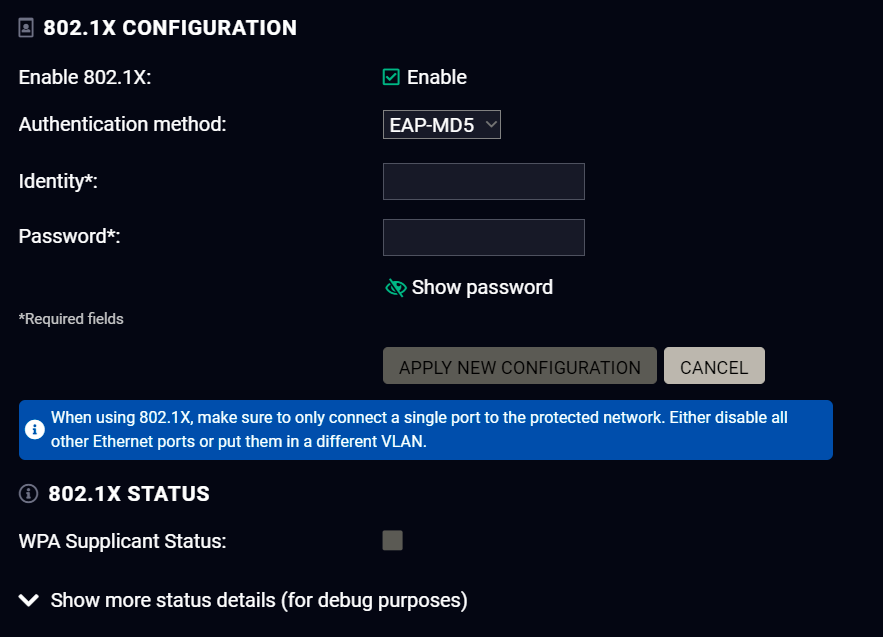Click the info icon in blue notice
Image resolution: width=883 pixels, height=637 pixels.
pyautogui.click(x=34, y=429)
